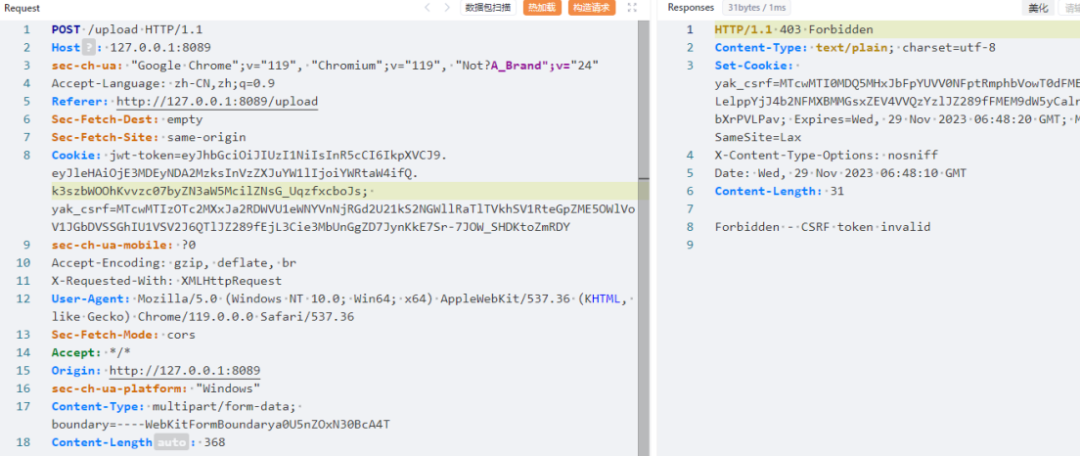The image size is (1080, 456).
Task: Select the 美化 response view button
Action: tap(1037, 8)
